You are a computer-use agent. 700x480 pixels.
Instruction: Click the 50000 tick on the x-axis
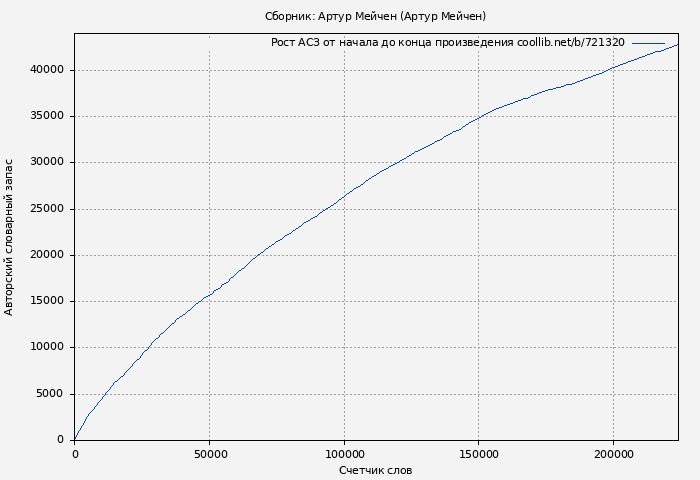coord(209,454)
